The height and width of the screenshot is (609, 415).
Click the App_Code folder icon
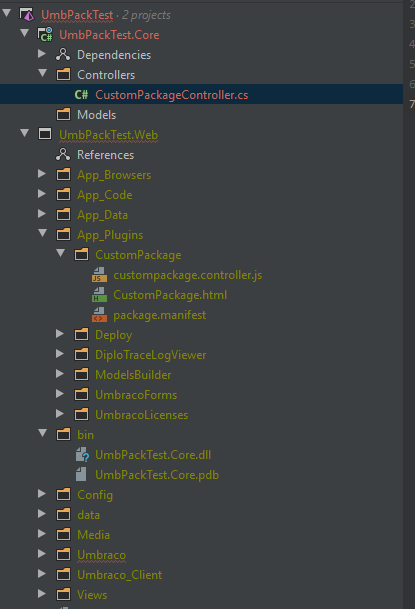tap(63, 195)
